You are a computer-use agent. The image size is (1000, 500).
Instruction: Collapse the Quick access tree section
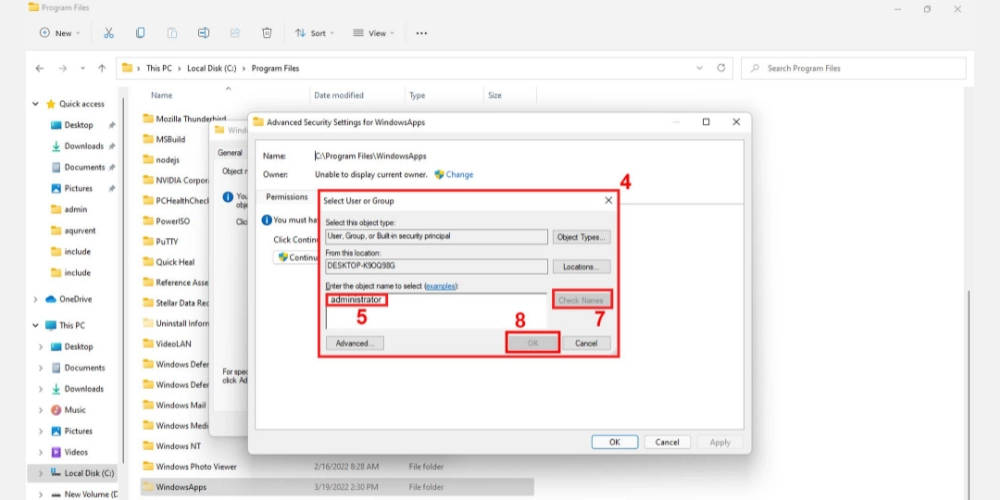pos(37,104)
